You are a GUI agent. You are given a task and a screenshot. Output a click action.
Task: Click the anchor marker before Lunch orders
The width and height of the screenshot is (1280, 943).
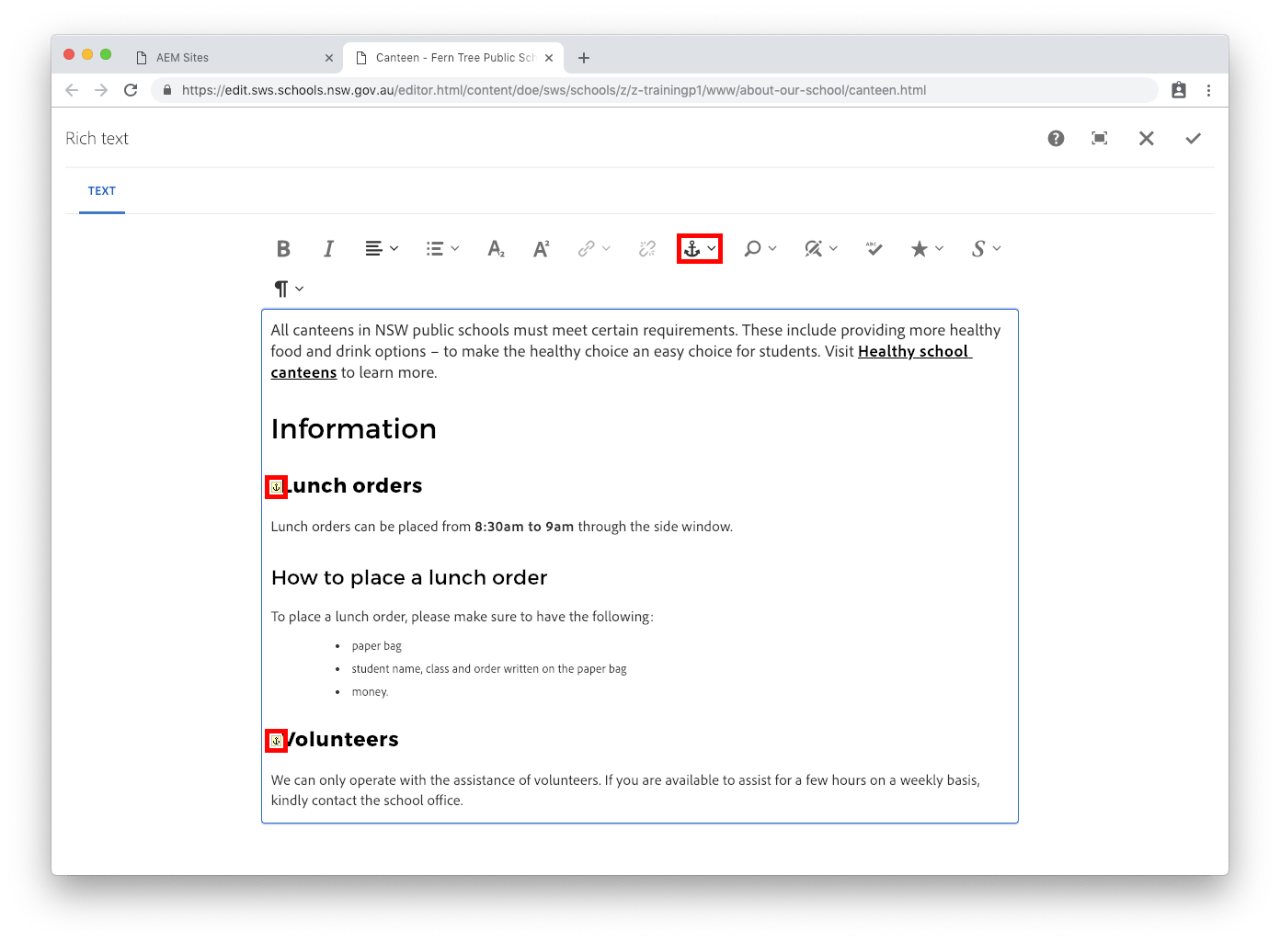276,487
